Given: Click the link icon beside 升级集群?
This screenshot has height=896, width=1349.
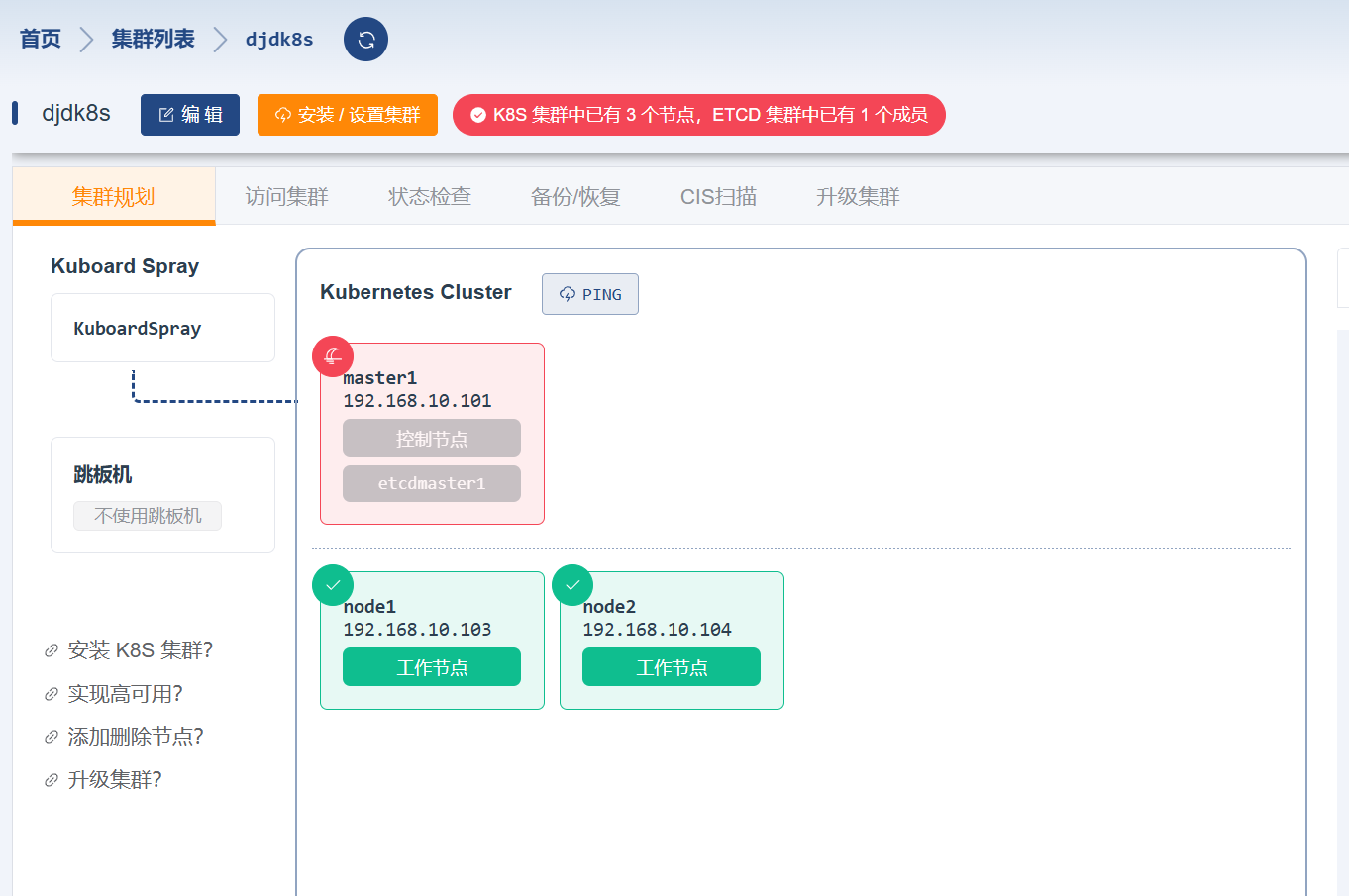Looking at the screenshot, I should pyautogui.click(x=52, y=781).
